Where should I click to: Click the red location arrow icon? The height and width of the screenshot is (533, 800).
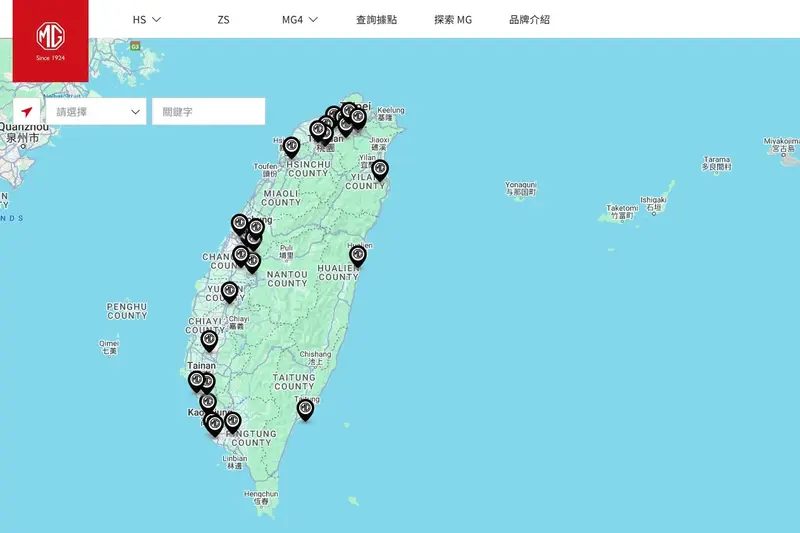27,112
